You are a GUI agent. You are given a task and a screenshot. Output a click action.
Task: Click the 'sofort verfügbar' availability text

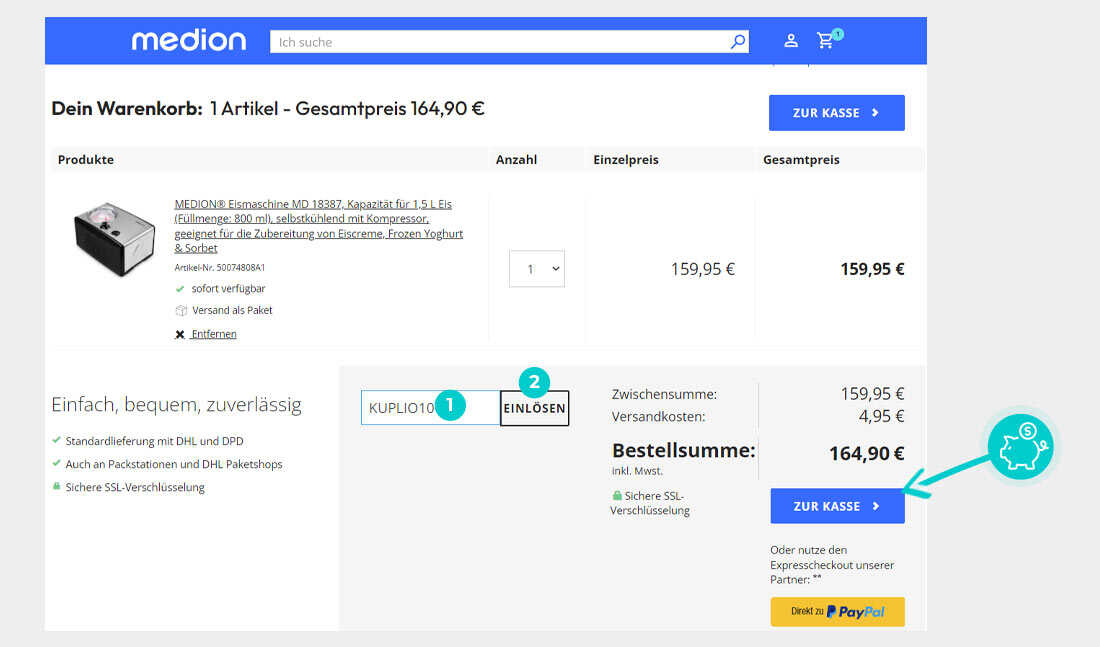[x=228, y=288]
